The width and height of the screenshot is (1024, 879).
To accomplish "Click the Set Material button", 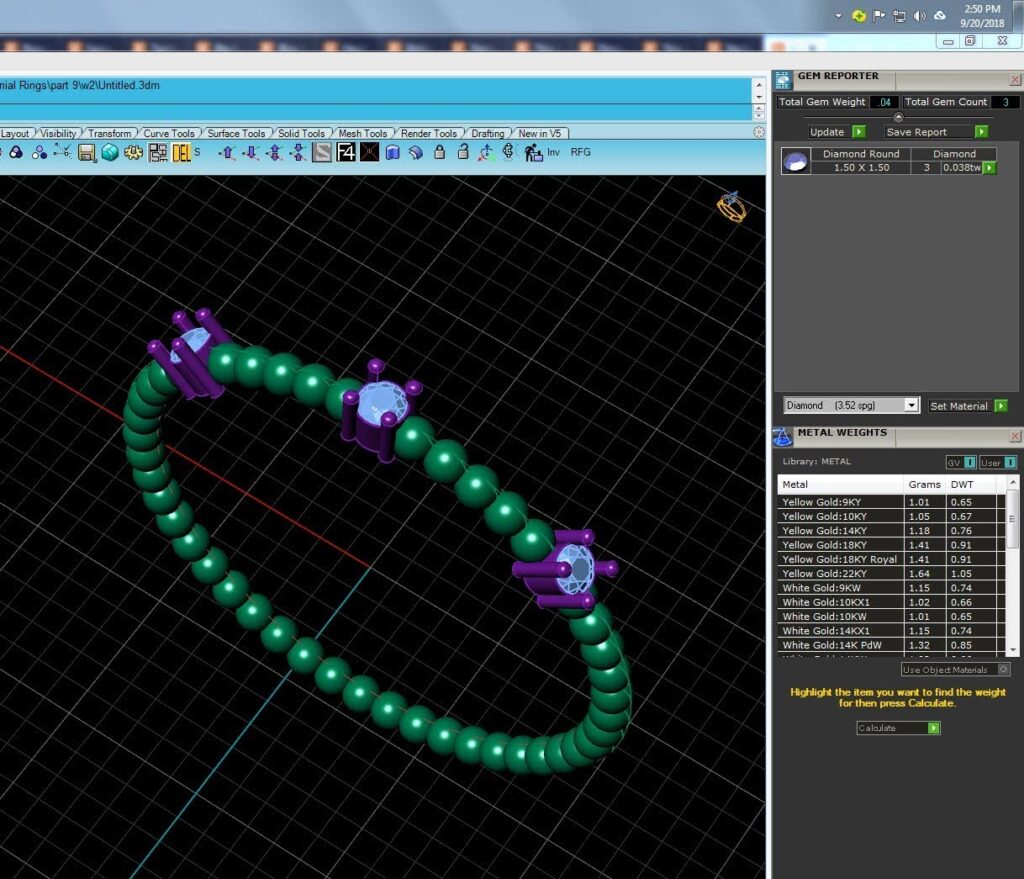I will point(967,406).
